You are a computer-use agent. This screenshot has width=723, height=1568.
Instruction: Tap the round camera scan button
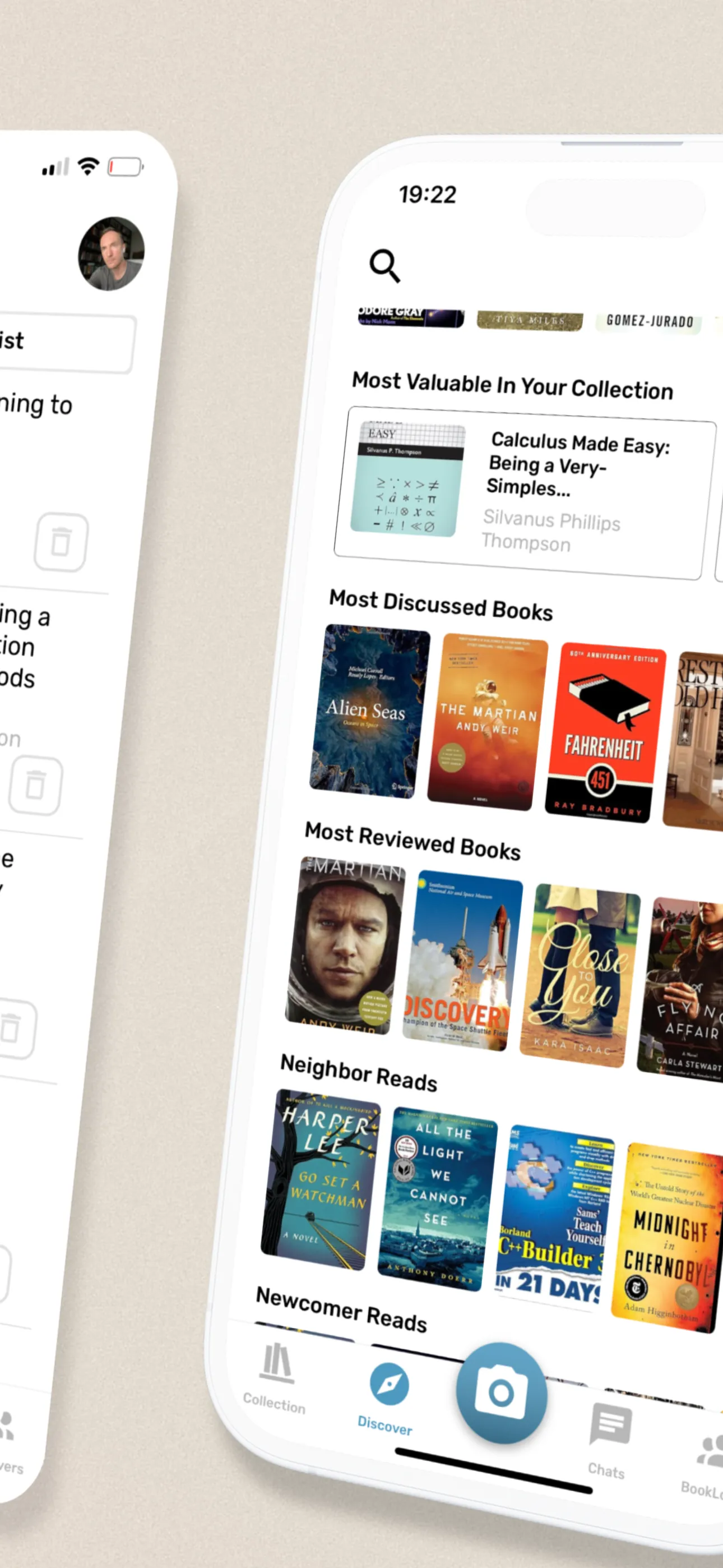point(502,1392)
